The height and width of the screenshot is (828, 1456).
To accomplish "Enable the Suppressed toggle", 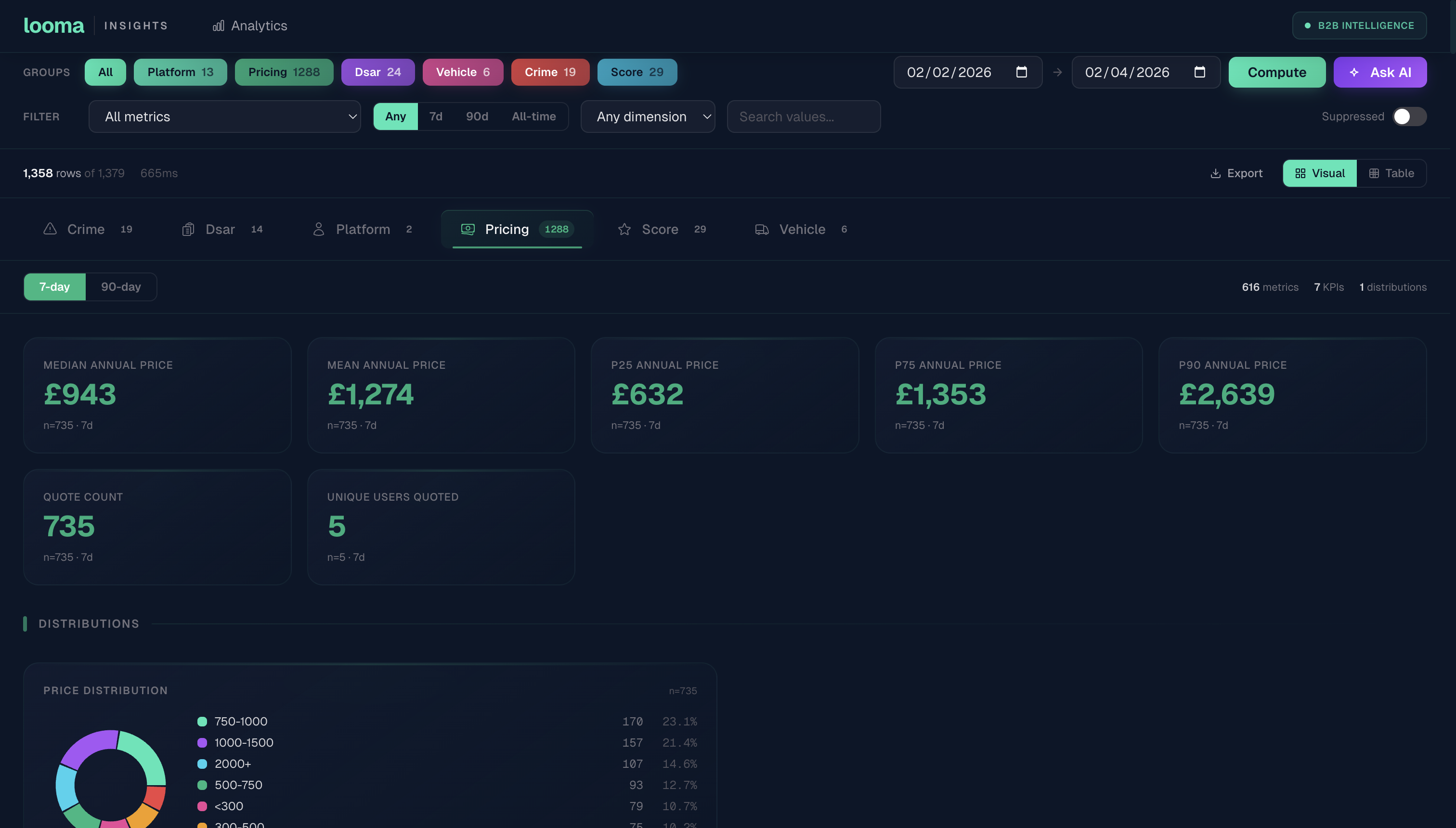I will [1408, 116].
